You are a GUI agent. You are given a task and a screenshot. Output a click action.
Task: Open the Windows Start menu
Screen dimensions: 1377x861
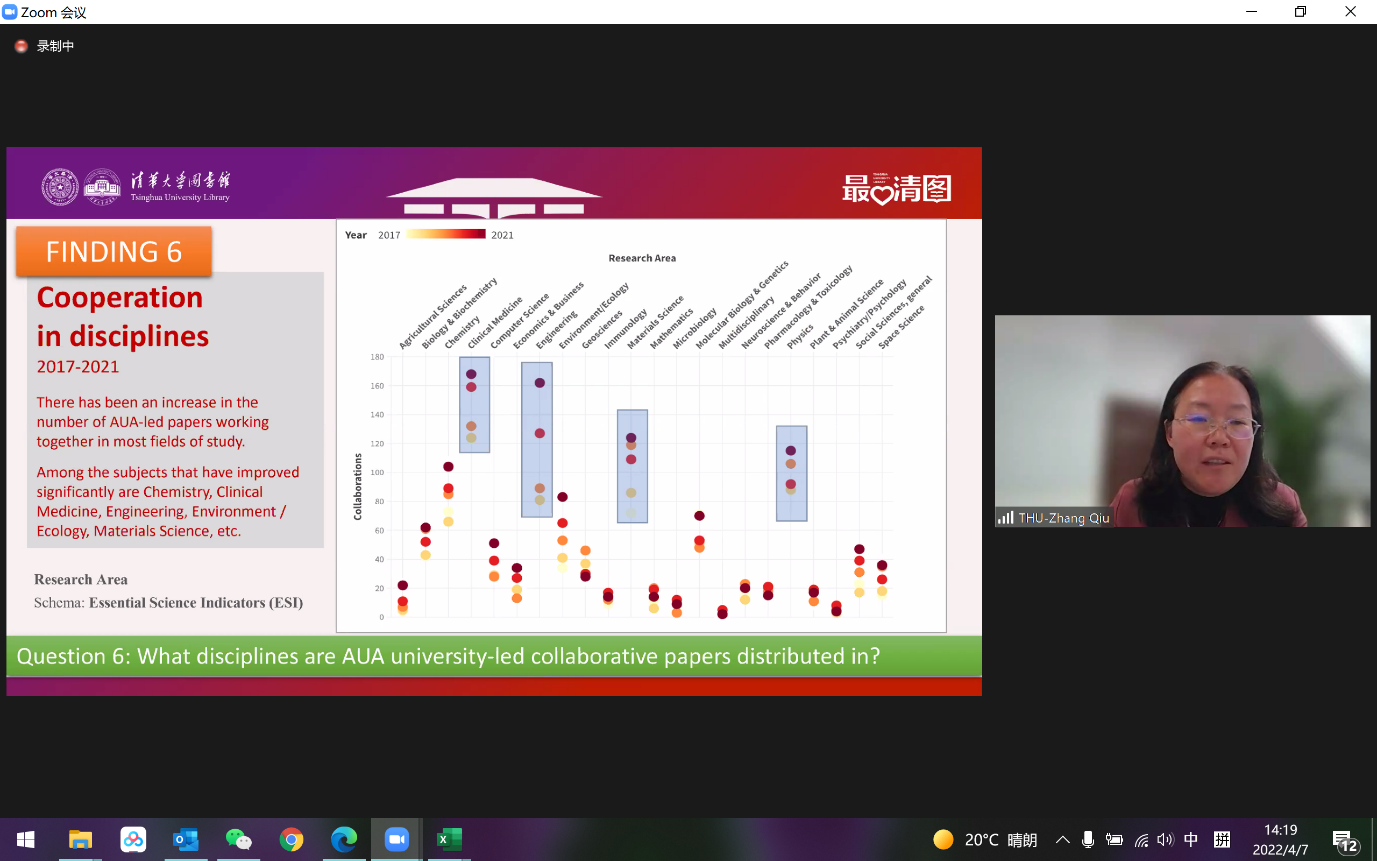26,840
